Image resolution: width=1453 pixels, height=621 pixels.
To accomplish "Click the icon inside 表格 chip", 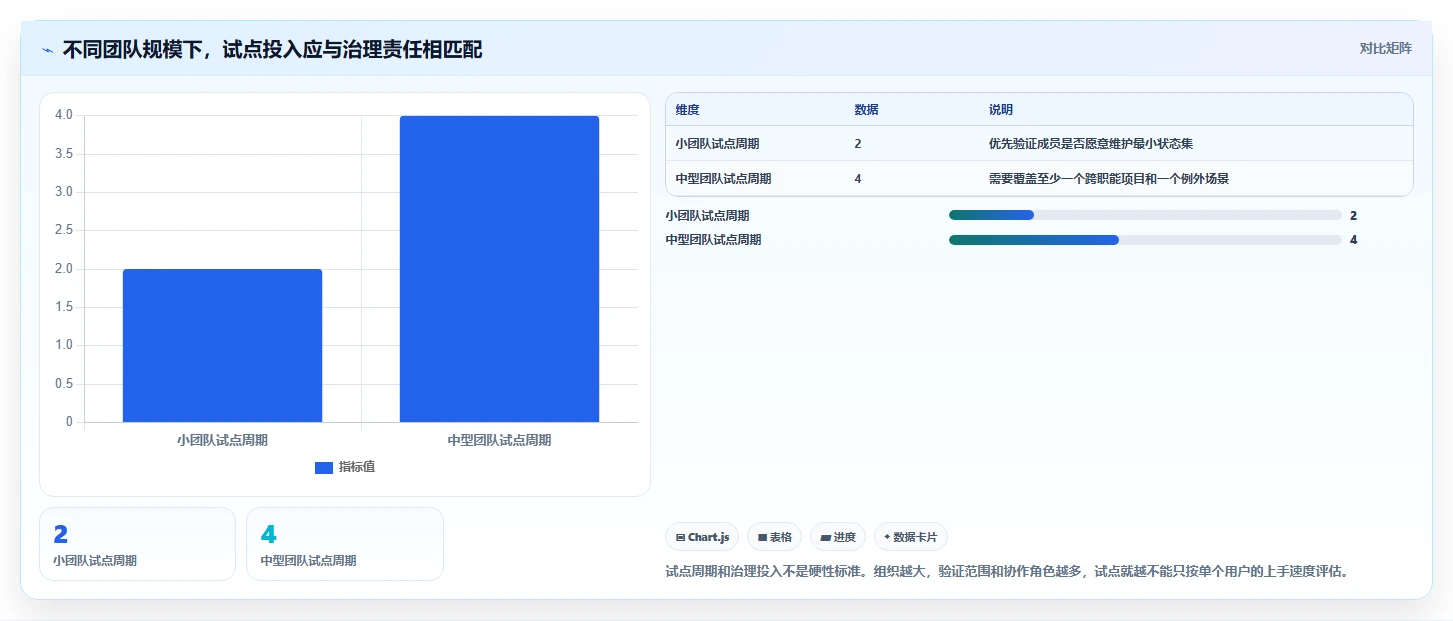I will pos(762,537).
